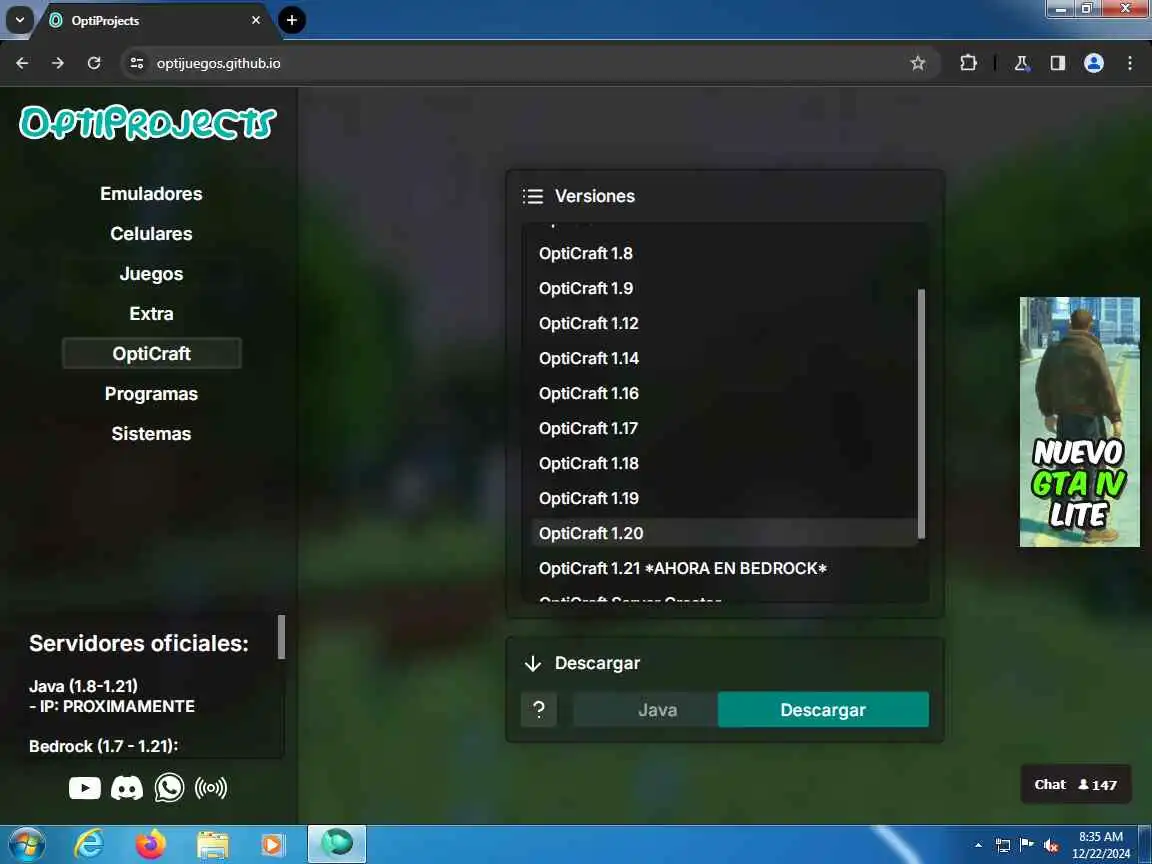Open the Chrome profile avatar
The width and height of the screenshot is (1152, 864).
pos(1094,63)
